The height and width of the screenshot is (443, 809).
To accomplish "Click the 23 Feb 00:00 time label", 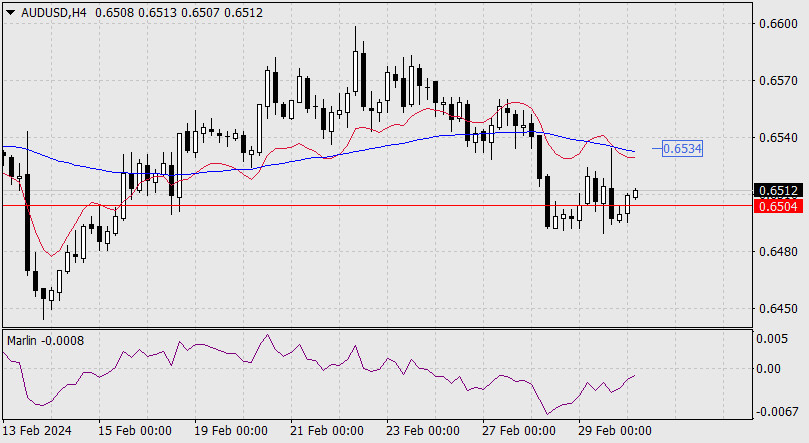I will click(x=423, y=431).
